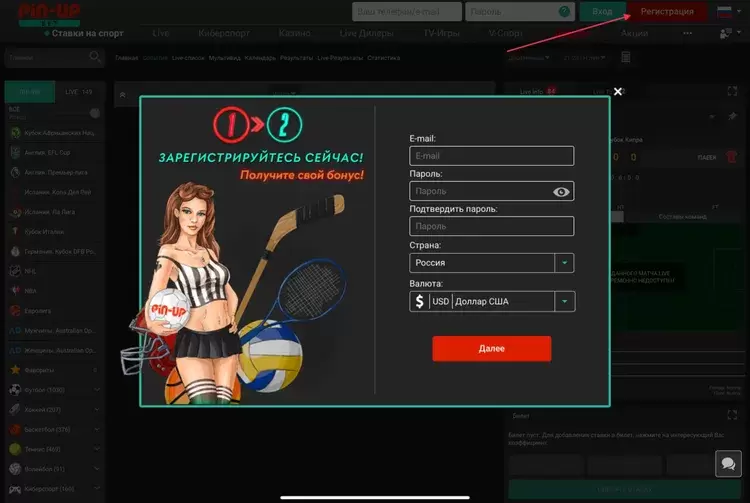Click the password help question mark icon
Image resolution: width=750 pixels, height=503 pixels.
coord(564,11)
